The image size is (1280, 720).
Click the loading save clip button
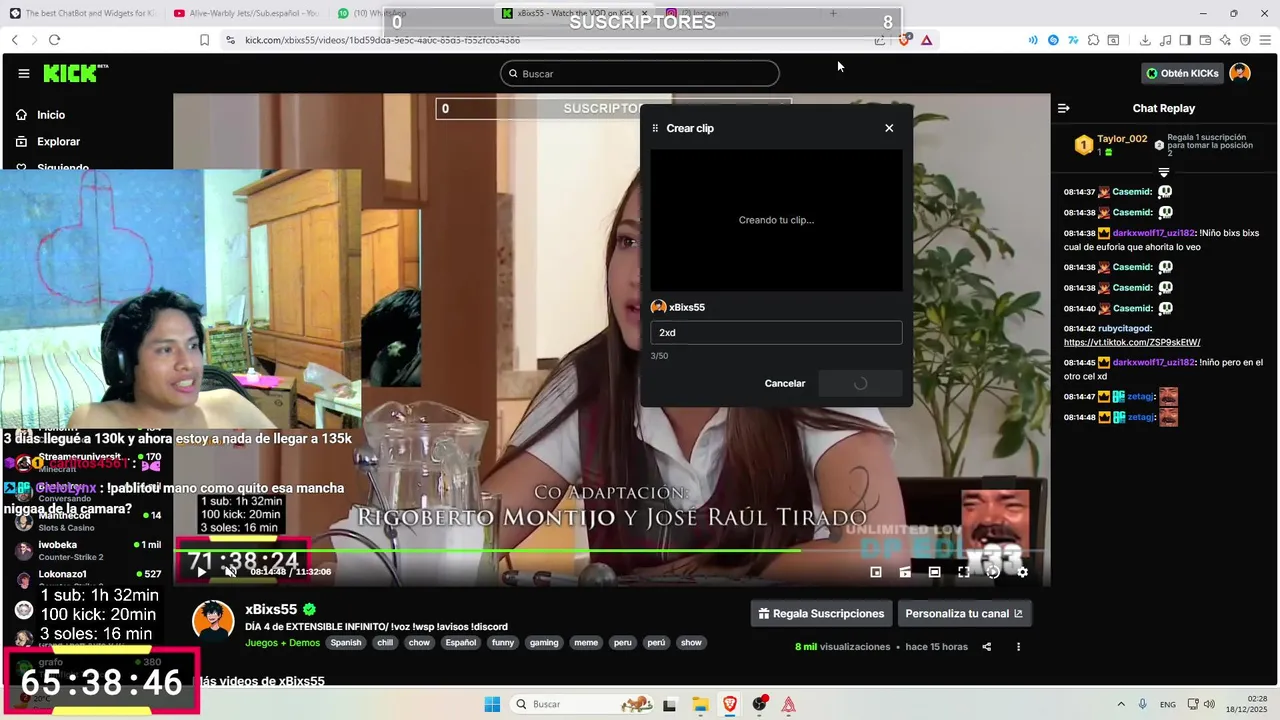[860, 383]
